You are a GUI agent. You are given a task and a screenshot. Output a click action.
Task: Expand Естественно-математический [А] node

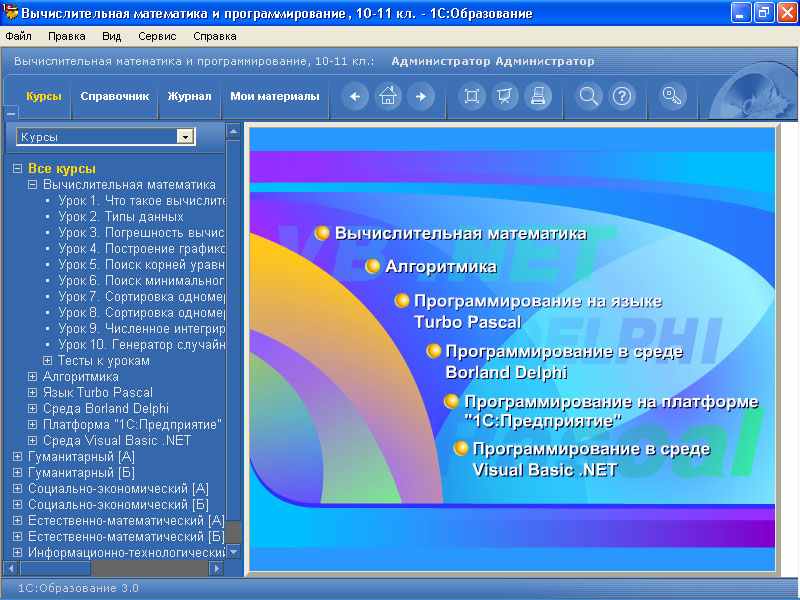coord(18,520)
